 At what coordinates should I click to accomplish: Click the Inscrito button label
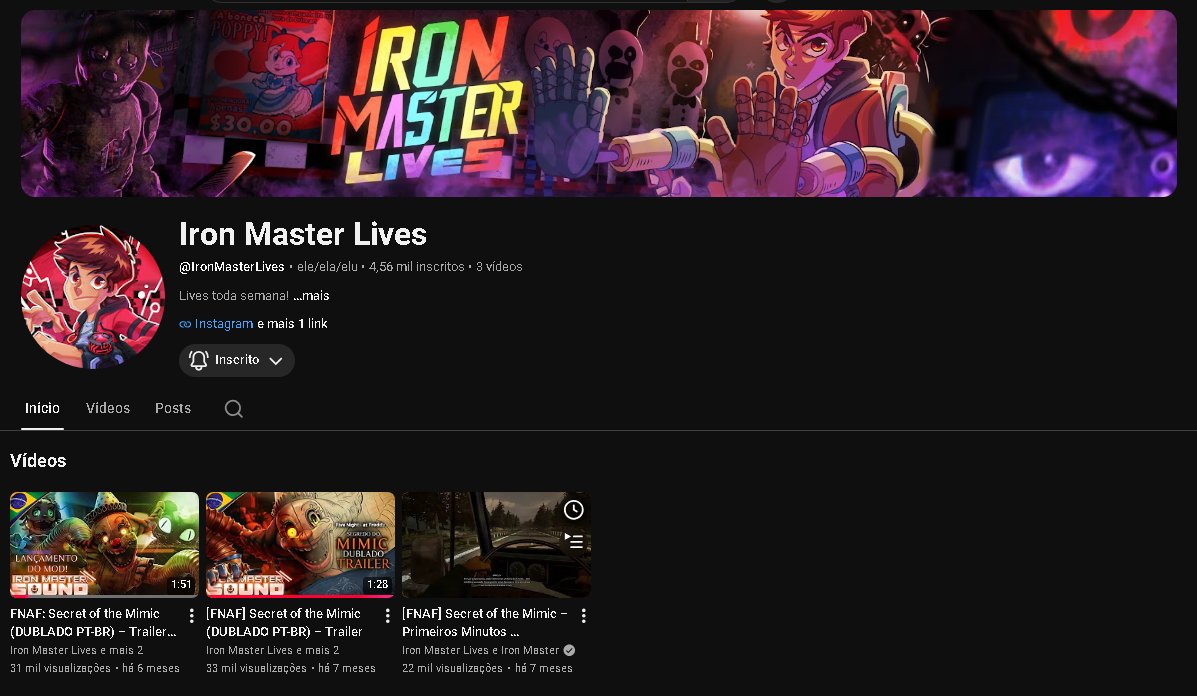coord(237,359)
